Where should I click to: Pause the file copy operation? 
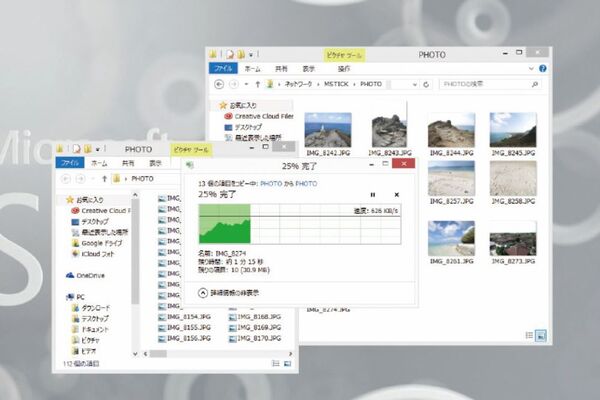pos(373,195)
